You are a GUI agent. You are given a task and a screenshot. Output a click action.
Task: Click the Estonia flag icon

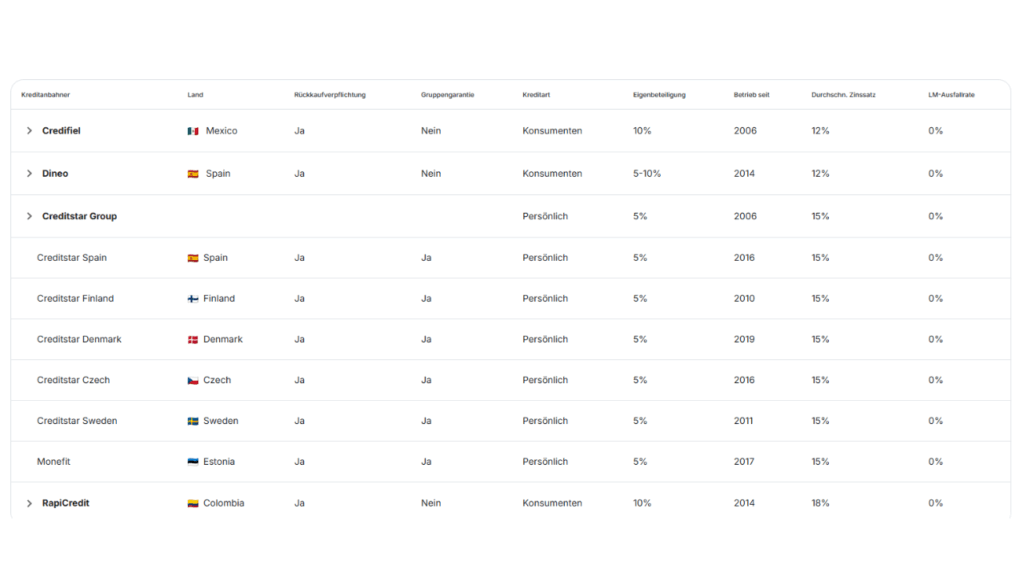(193, 462)
